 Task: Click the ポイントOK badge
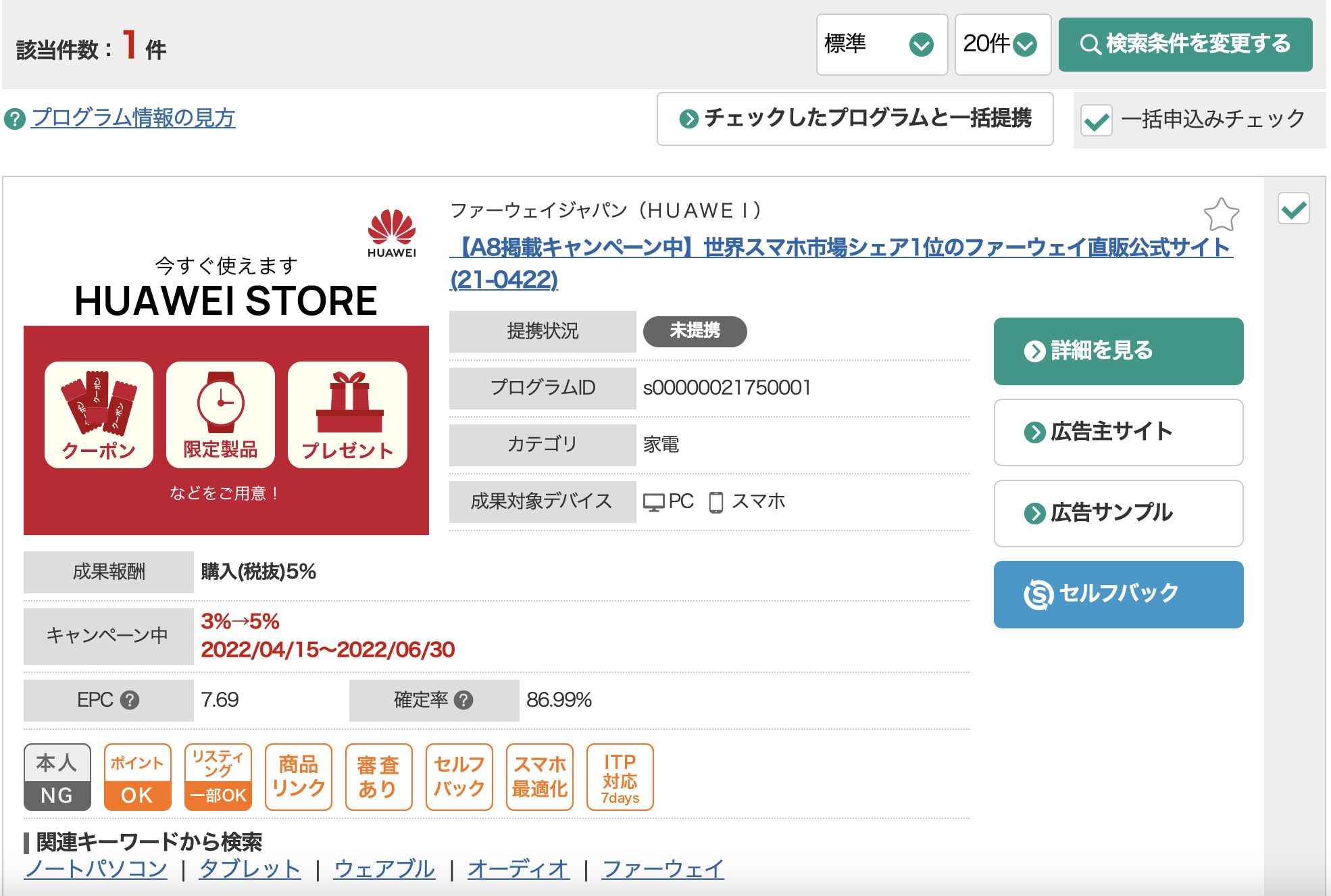tap(138, 777)
